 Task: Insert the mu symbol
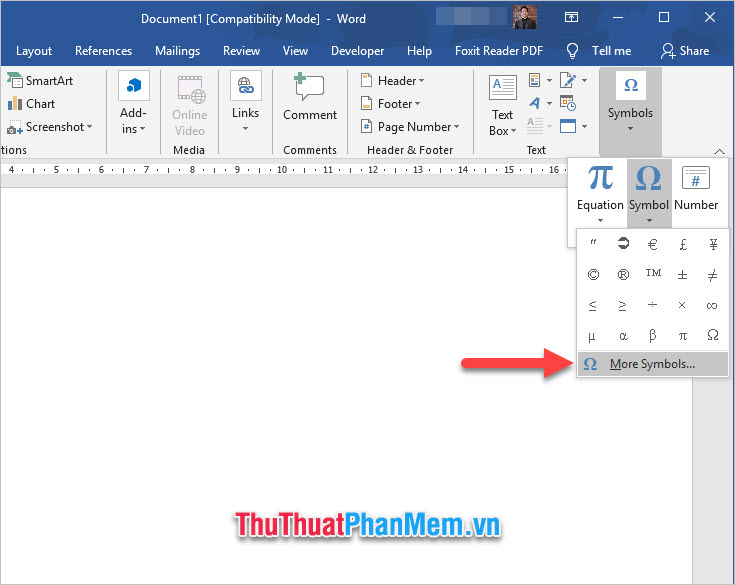592,336
